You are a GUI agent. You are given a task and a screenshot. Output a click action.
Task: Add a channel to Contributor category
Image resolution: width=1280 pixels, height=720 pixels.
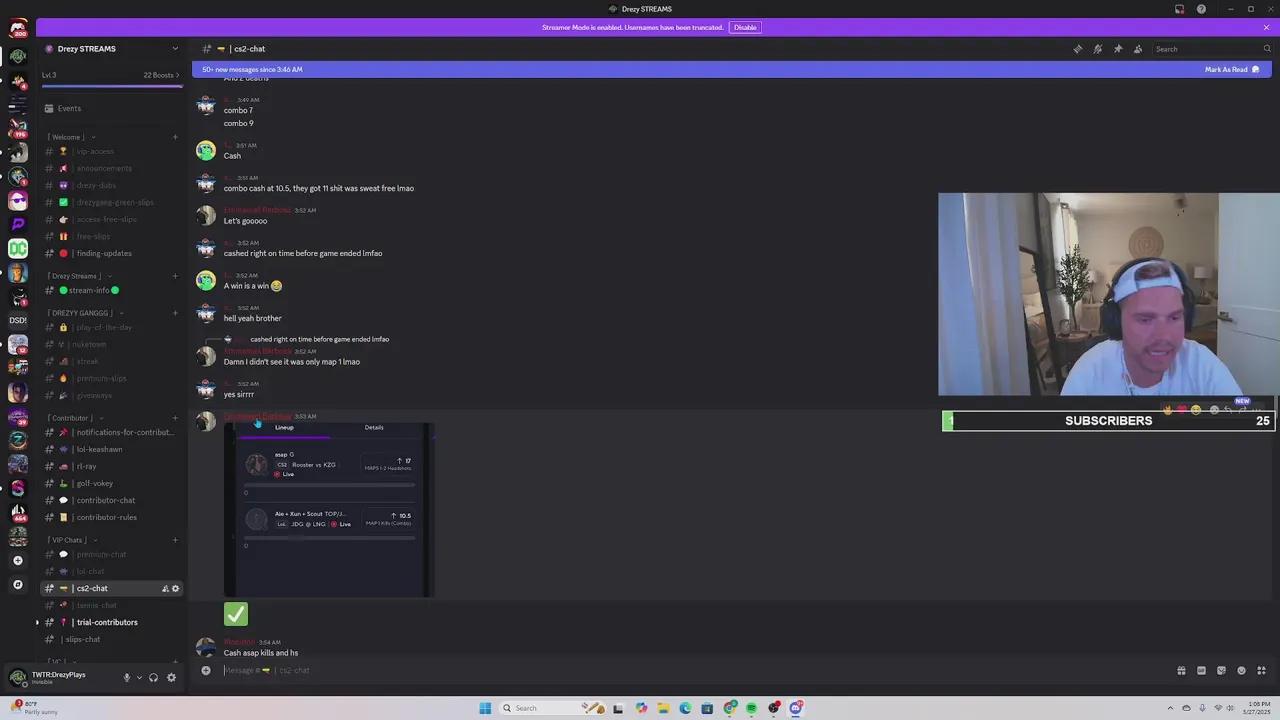[x=175, y=418]
